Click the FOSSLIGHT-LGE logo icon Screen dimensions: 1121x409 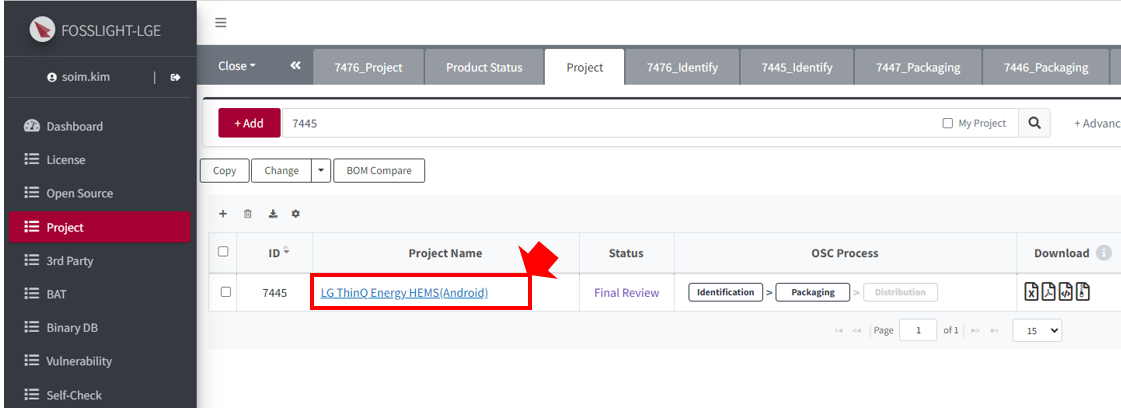tap(42, 29)
